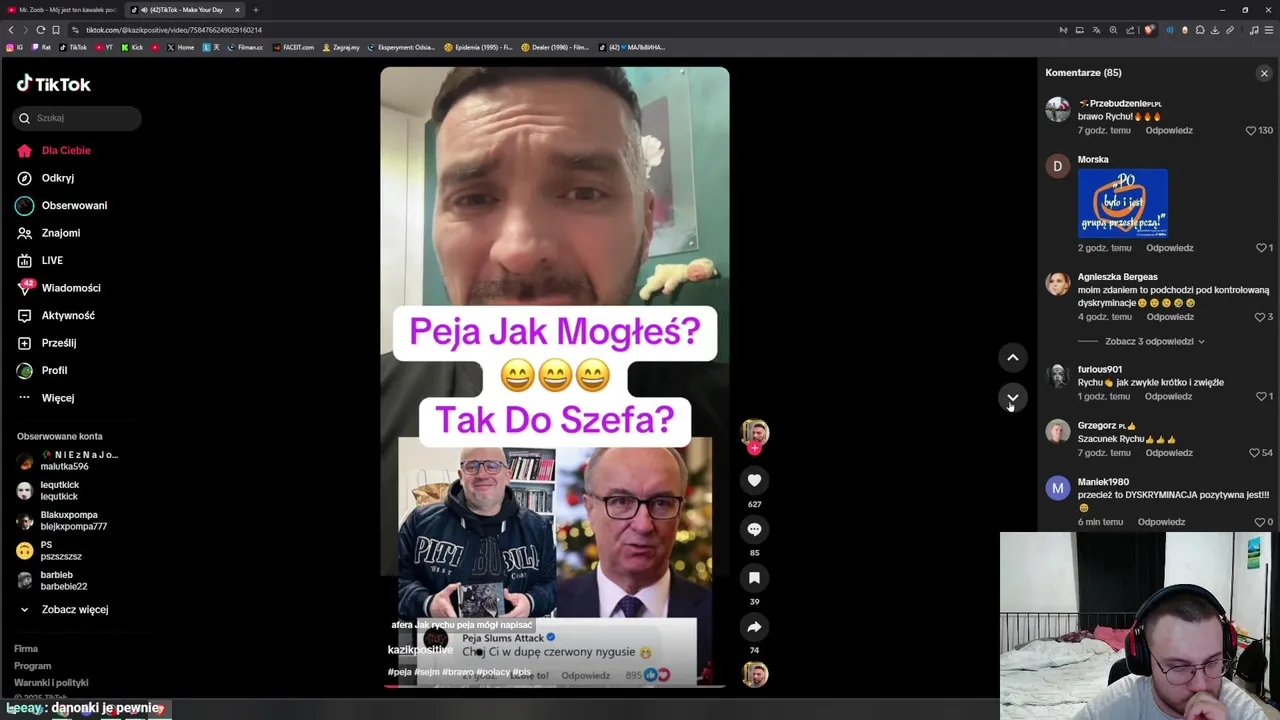Select Prześlij upload option
This screenshot has height=720, width=1280.
46,343
